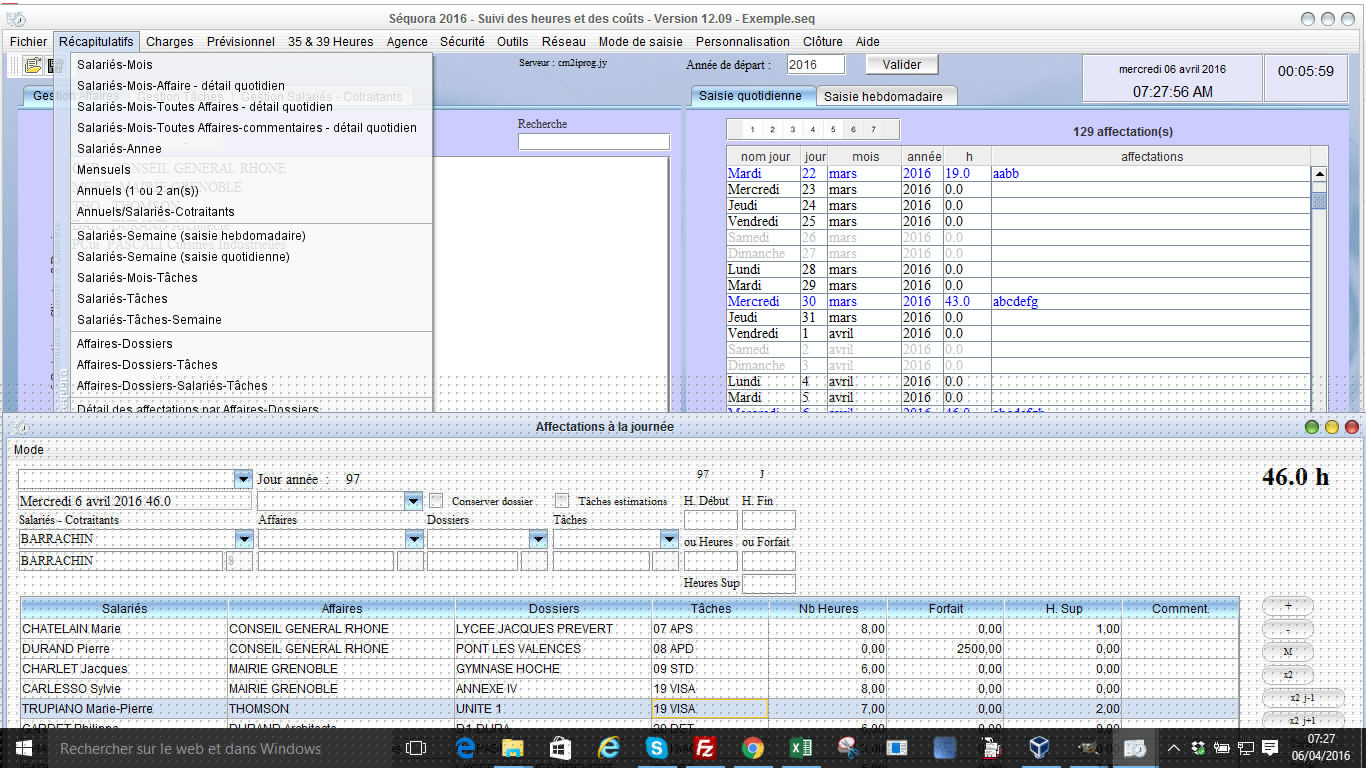Open VirtualBox from the taskbar
Image resolution: width=1366 pixels, height=768 pixels.
1040,747
